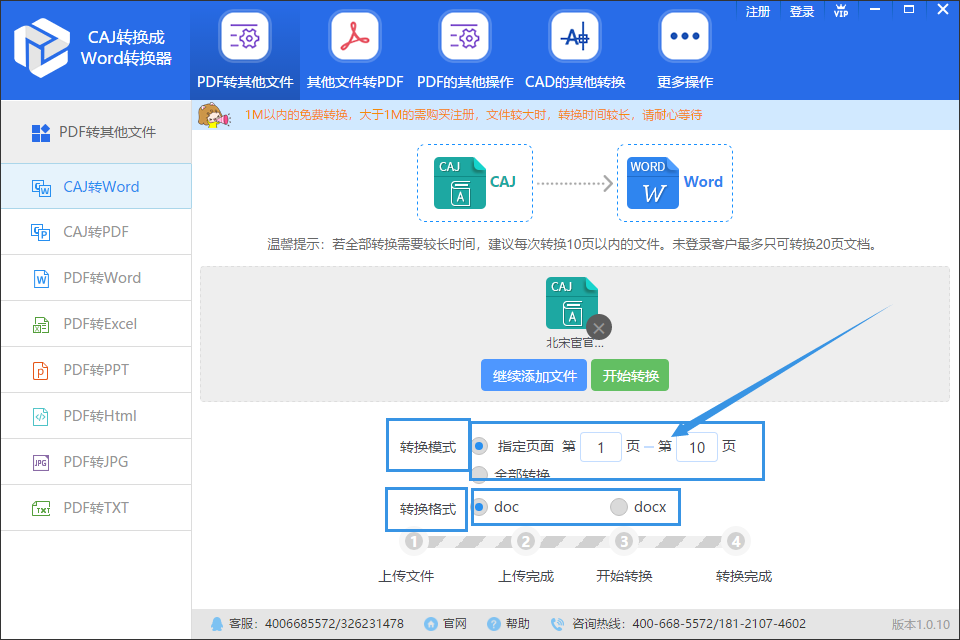Select PDF转JPG in the sidebar

click(96, 462)
